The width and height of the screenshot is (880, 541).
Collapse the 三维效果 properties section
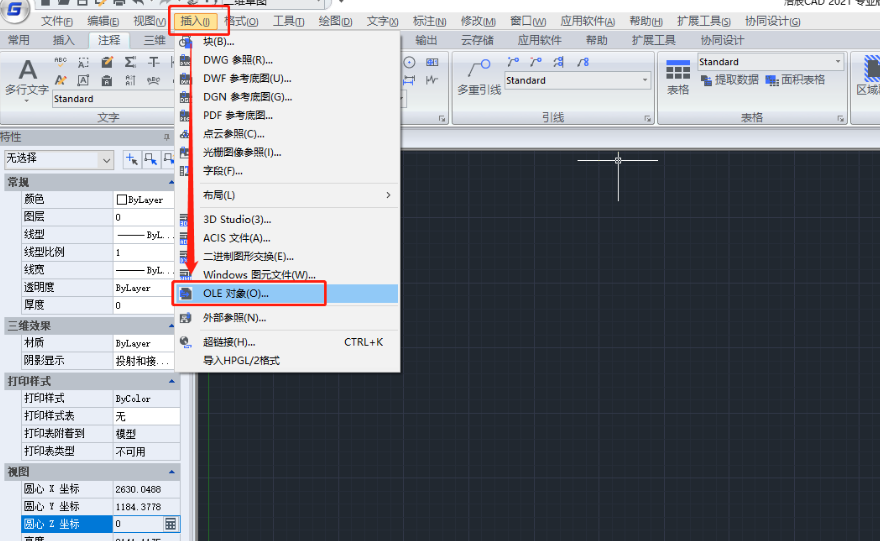172,325
